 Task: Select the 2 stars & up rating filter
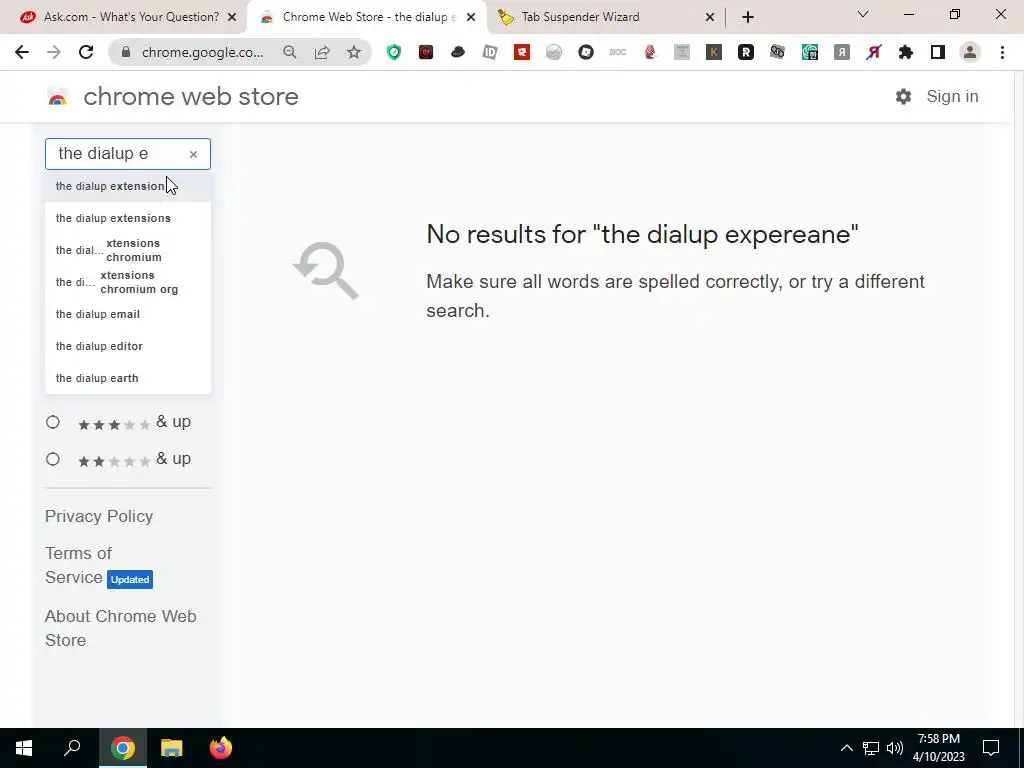(53, 459)
